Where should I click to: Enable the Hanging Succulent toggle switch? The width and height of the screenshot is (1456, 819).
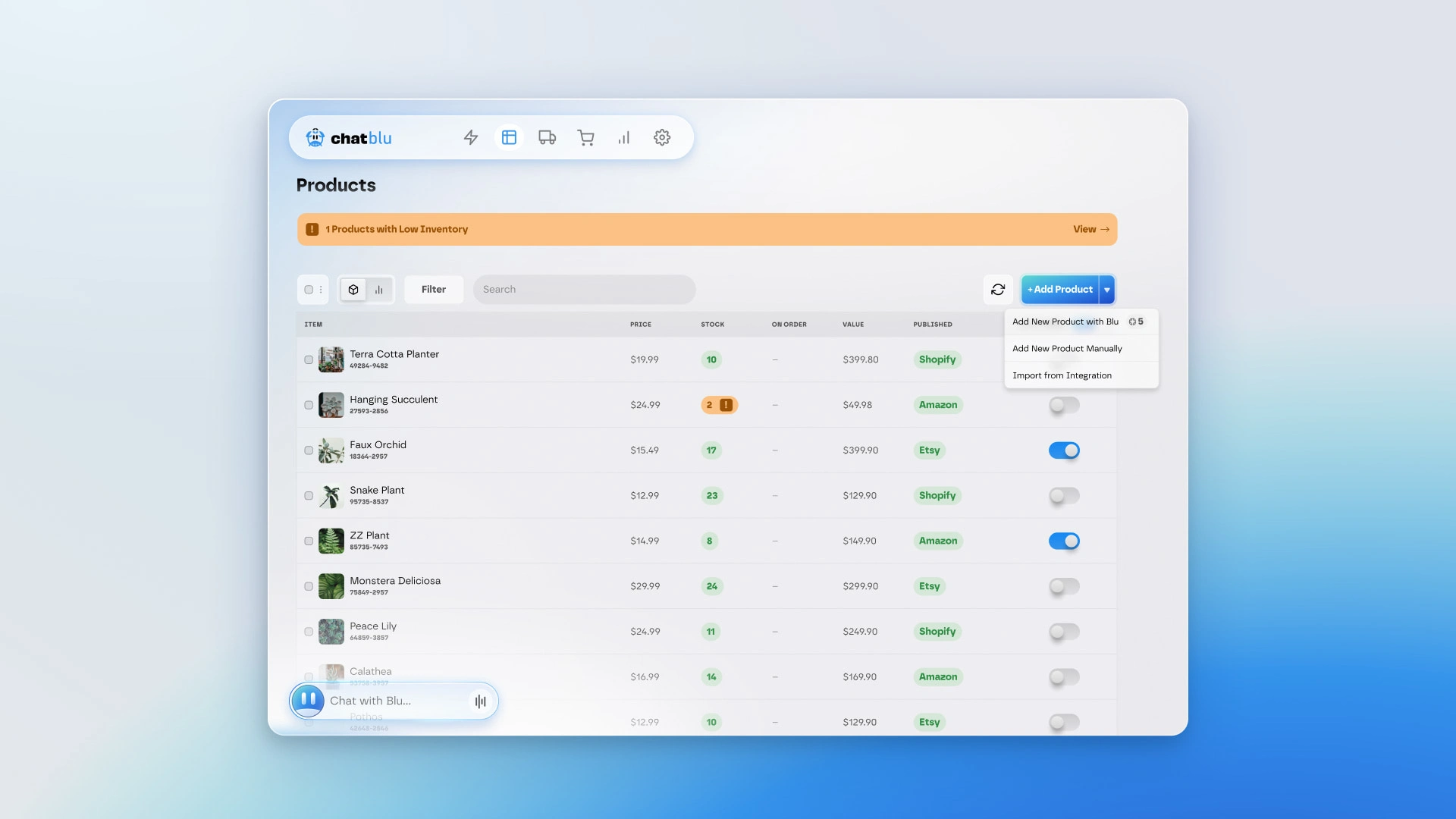pos(1064,405)
